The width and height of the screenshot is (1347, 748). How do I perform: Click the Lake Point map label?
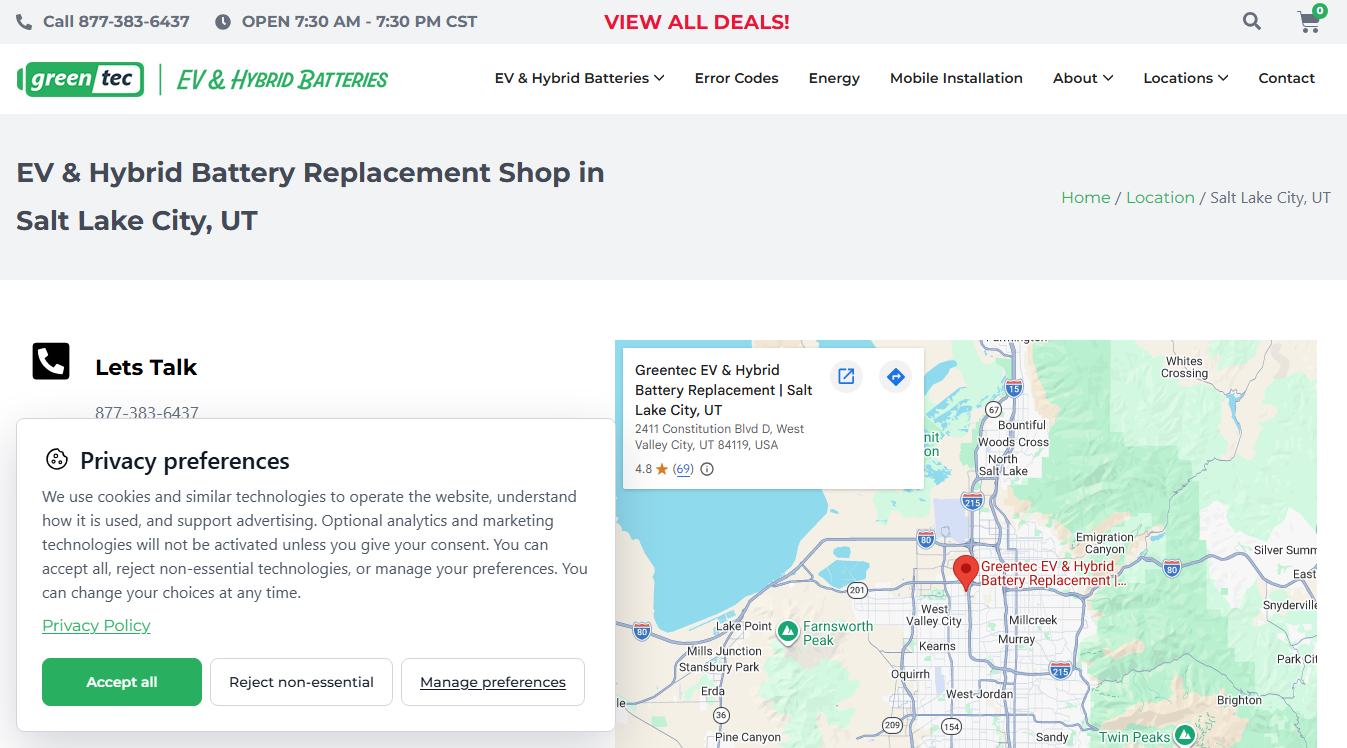(744, 626)
